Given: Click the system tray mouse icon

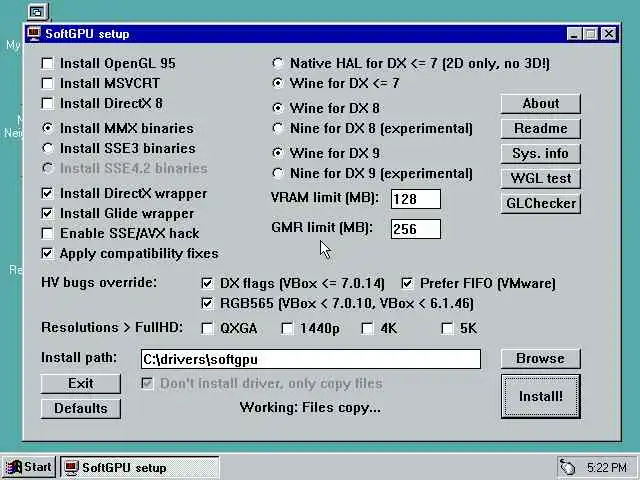Looking at the screenshot, I should point(567,467).
